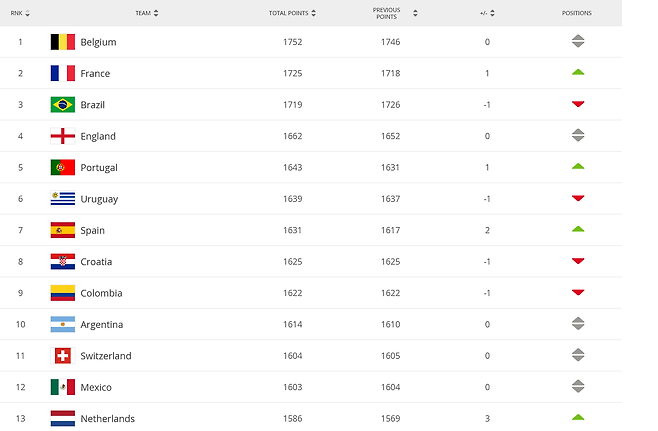Click Uruguay's red down arrow position icon
The height and width of the screenshot is (431, 658).
coord(578,198)
